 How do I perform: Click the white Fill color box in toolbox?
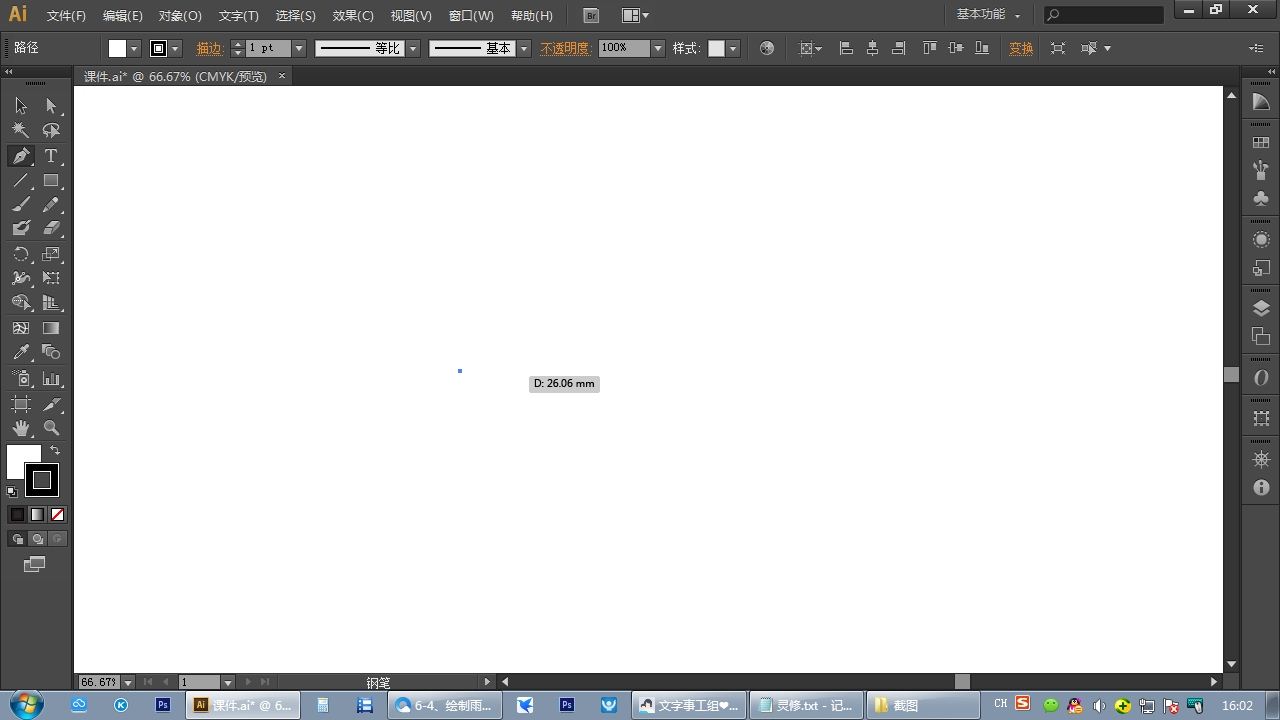[x=19, y=458]
